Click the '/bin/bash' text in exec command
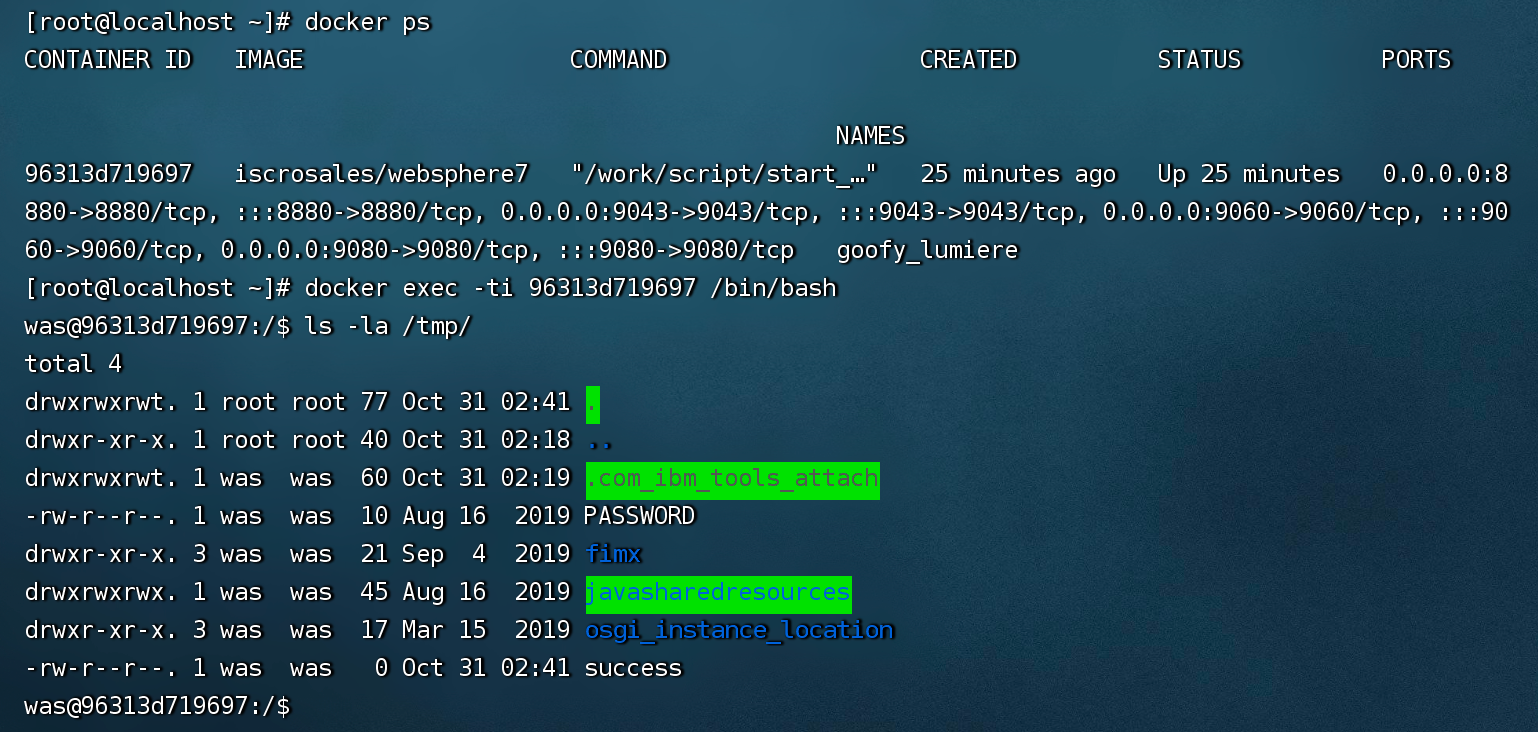This screenshot has width=1538, height=732. click(x=773, y=288)
